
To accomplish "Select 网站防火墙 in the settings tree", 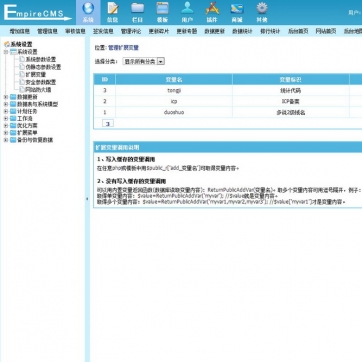I will tap(38, 89).
